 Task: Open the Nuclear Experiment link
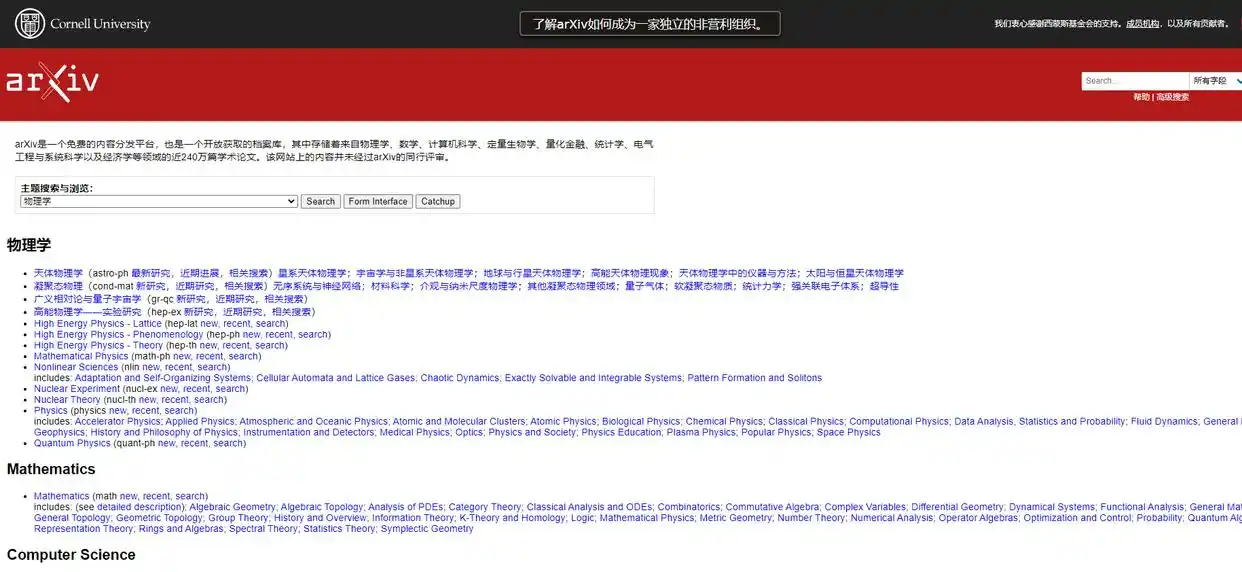[77, 389]
